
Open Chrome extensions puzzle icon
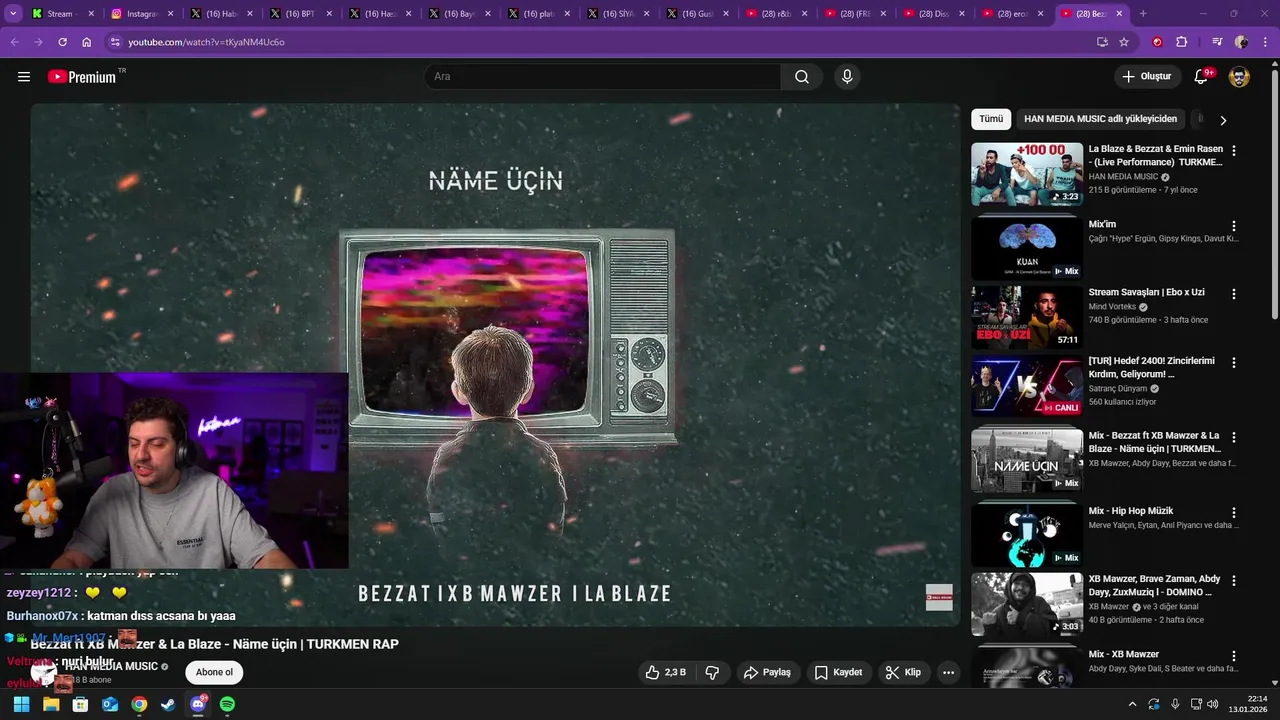[1182, 42]
